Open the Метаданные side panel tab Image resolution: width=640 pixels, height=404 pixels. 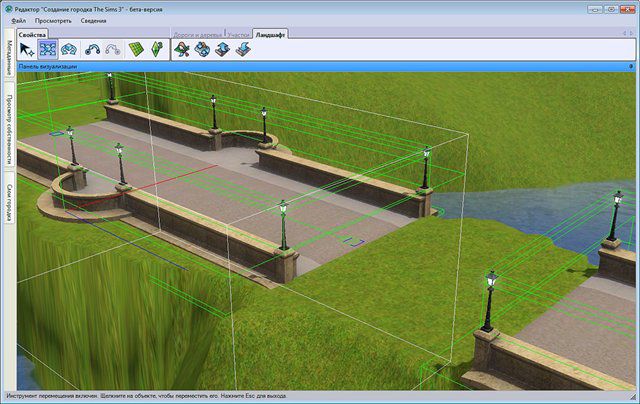9,66
